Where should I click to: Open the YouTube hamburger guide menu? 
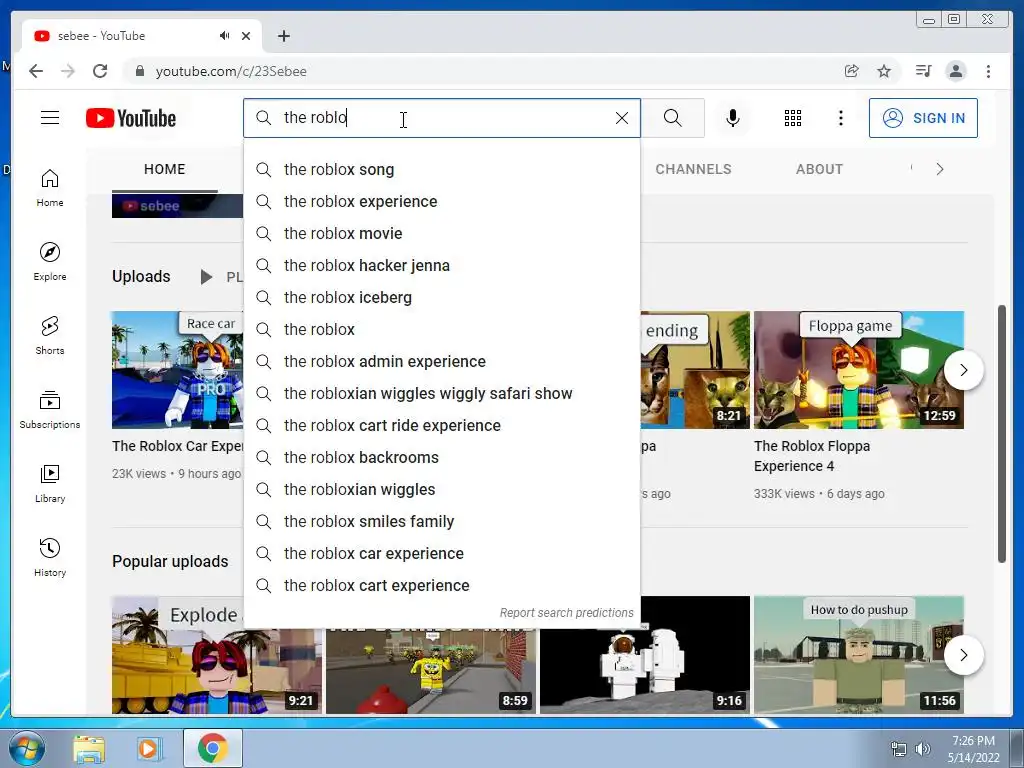pyautogui.click(x=50, y=118)
